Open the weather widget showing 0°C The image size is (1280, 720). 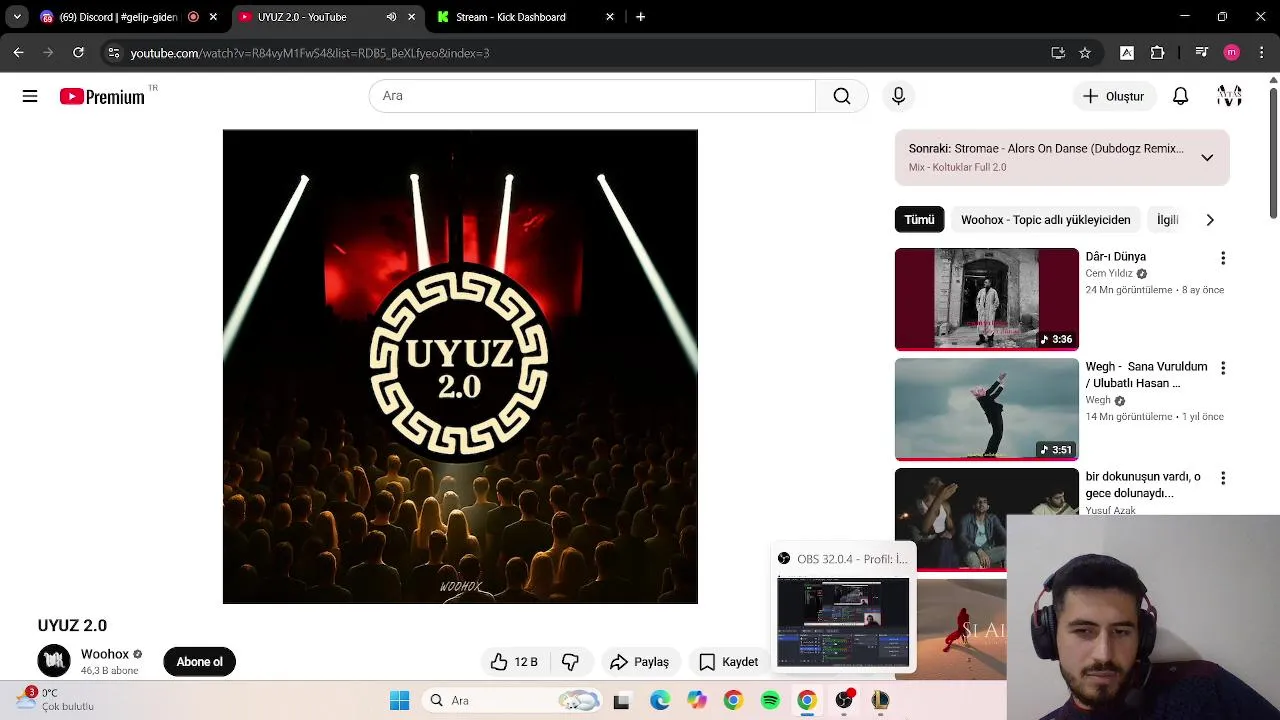pyautogui.click(x=57, y=699)
